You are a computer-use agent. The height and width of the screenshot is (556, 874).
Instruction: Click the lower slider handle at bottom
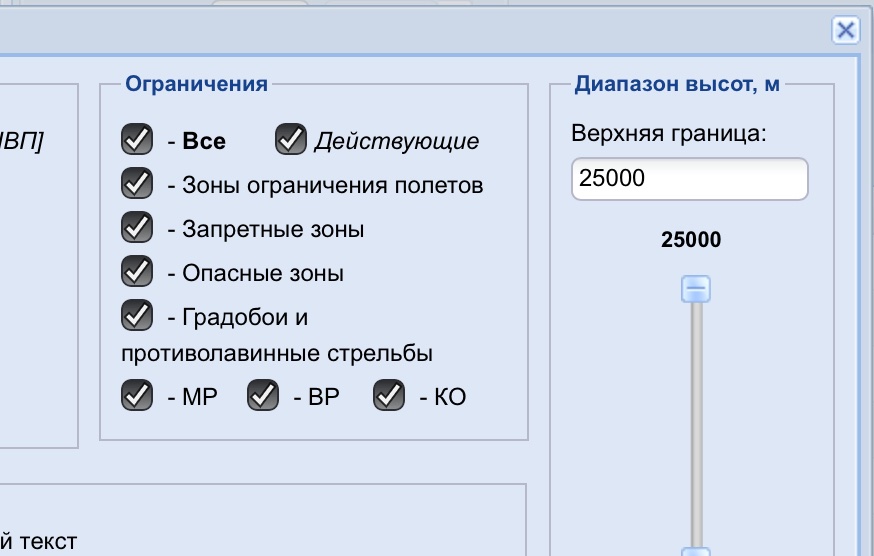click(x=695, y=551)
